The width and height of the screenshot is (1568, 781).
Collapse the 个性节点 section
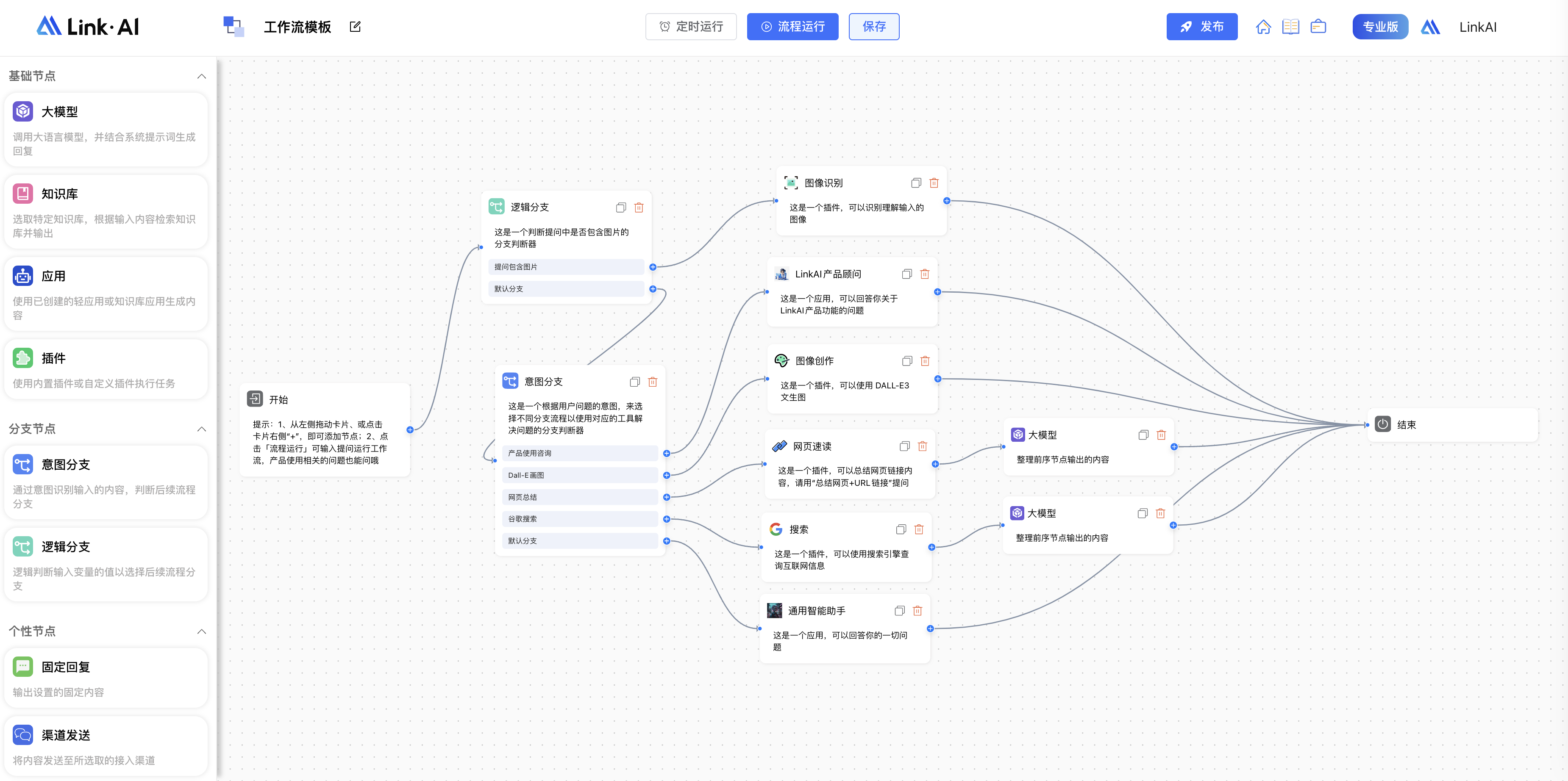(x=201, y=631)
